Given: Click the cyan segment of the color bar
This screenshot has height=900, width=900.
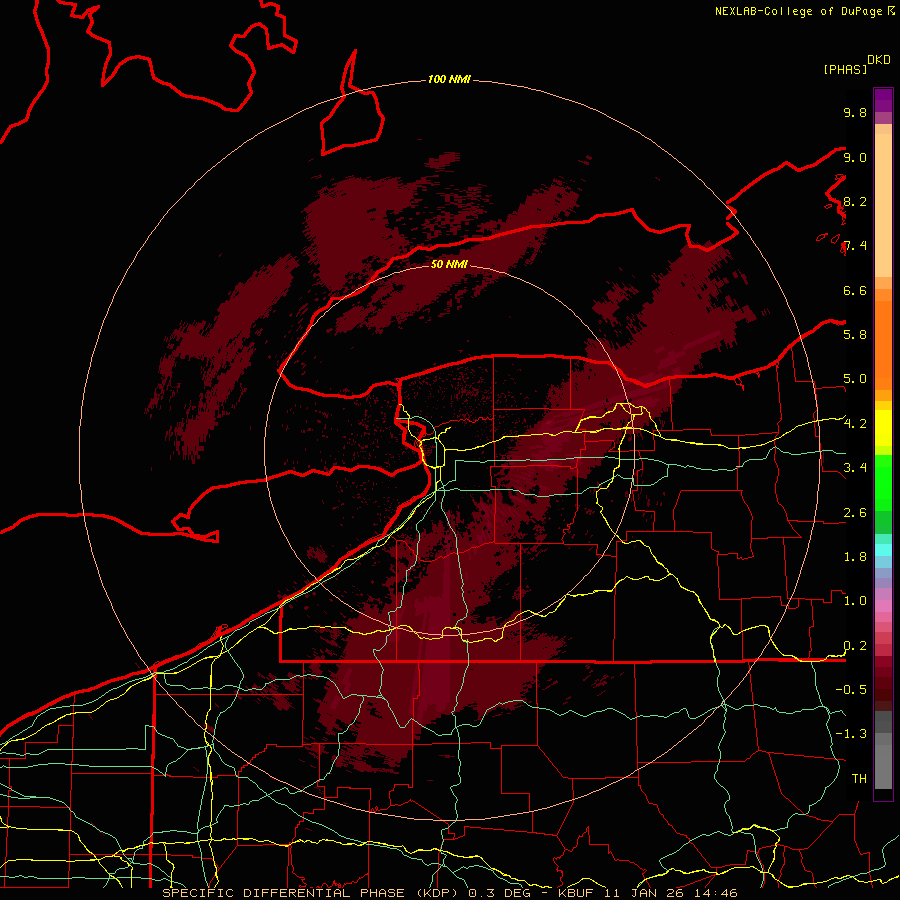Looking at the screenshot, I should click(883, 550).
